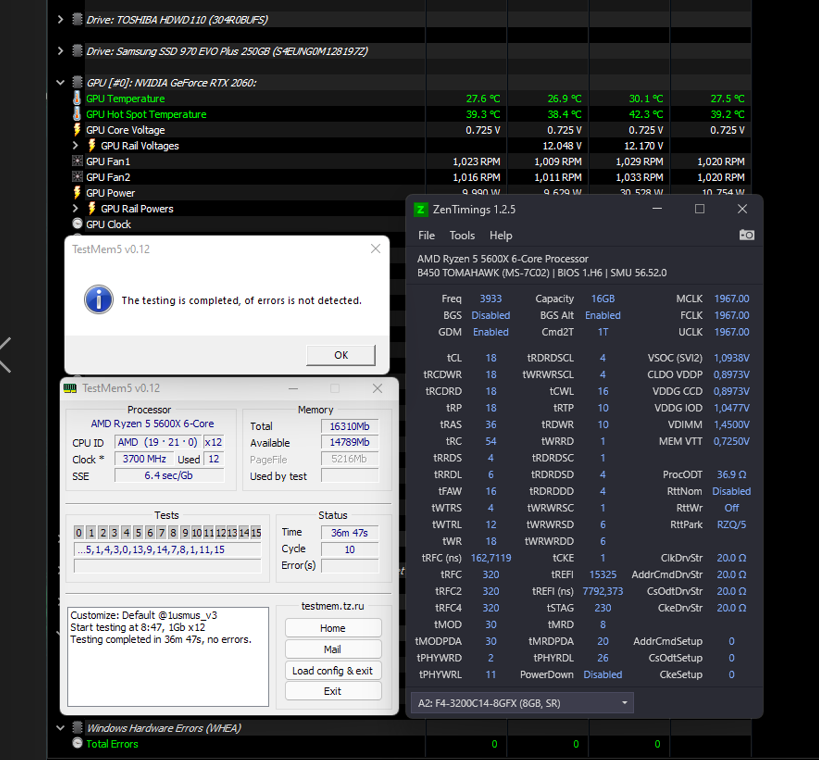The width and height of the screenshot is (819, 760).
Task: Click the TestMem5 Exit button
Action: pos(333,691)
